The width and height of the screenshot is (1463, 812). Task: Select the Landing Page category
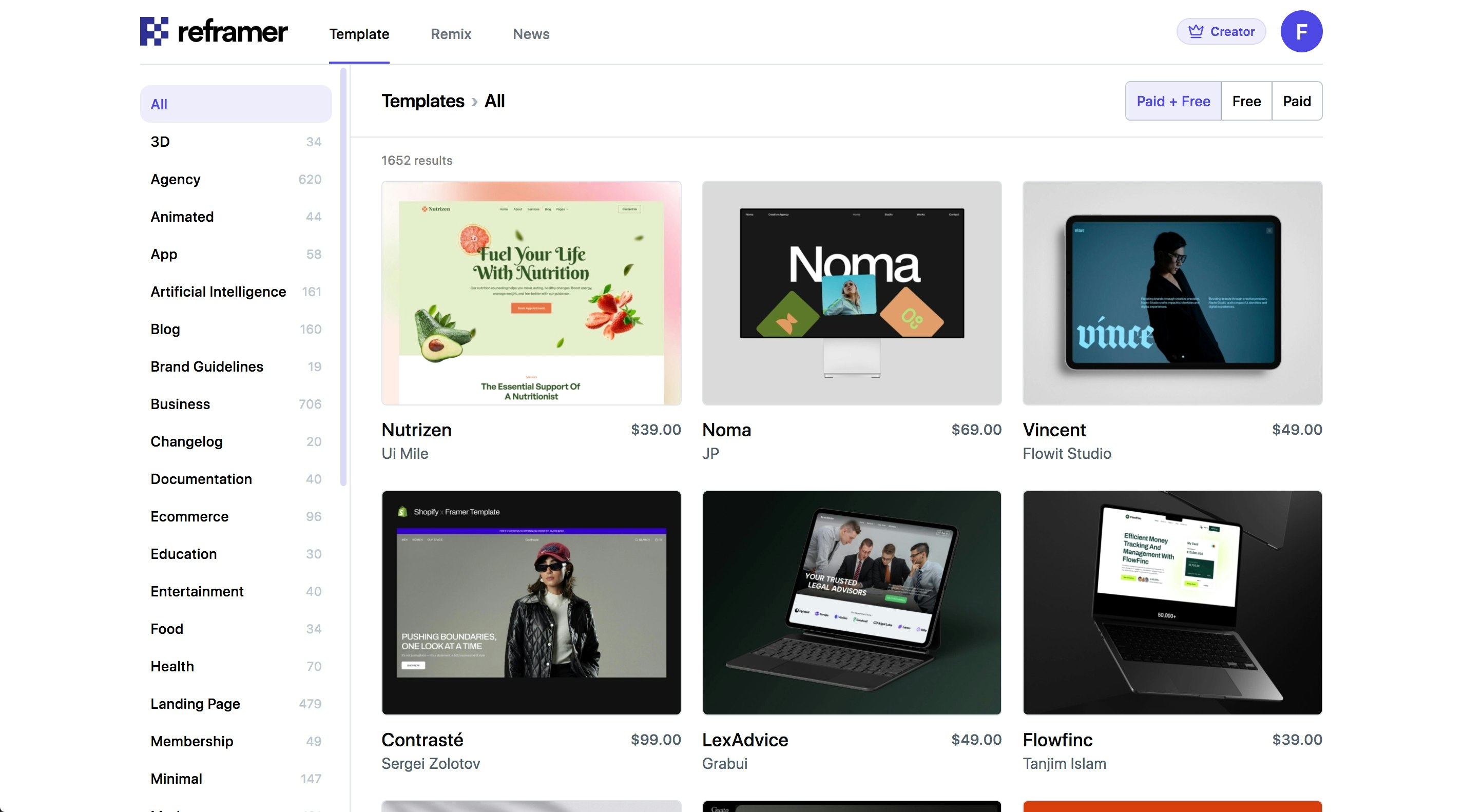click(x=236, y=704)
